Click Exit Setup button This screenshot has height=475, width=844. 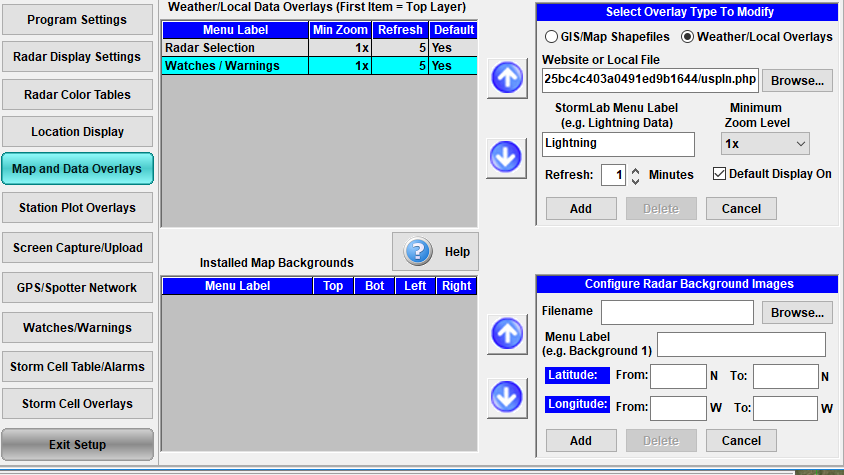[78, 444]
